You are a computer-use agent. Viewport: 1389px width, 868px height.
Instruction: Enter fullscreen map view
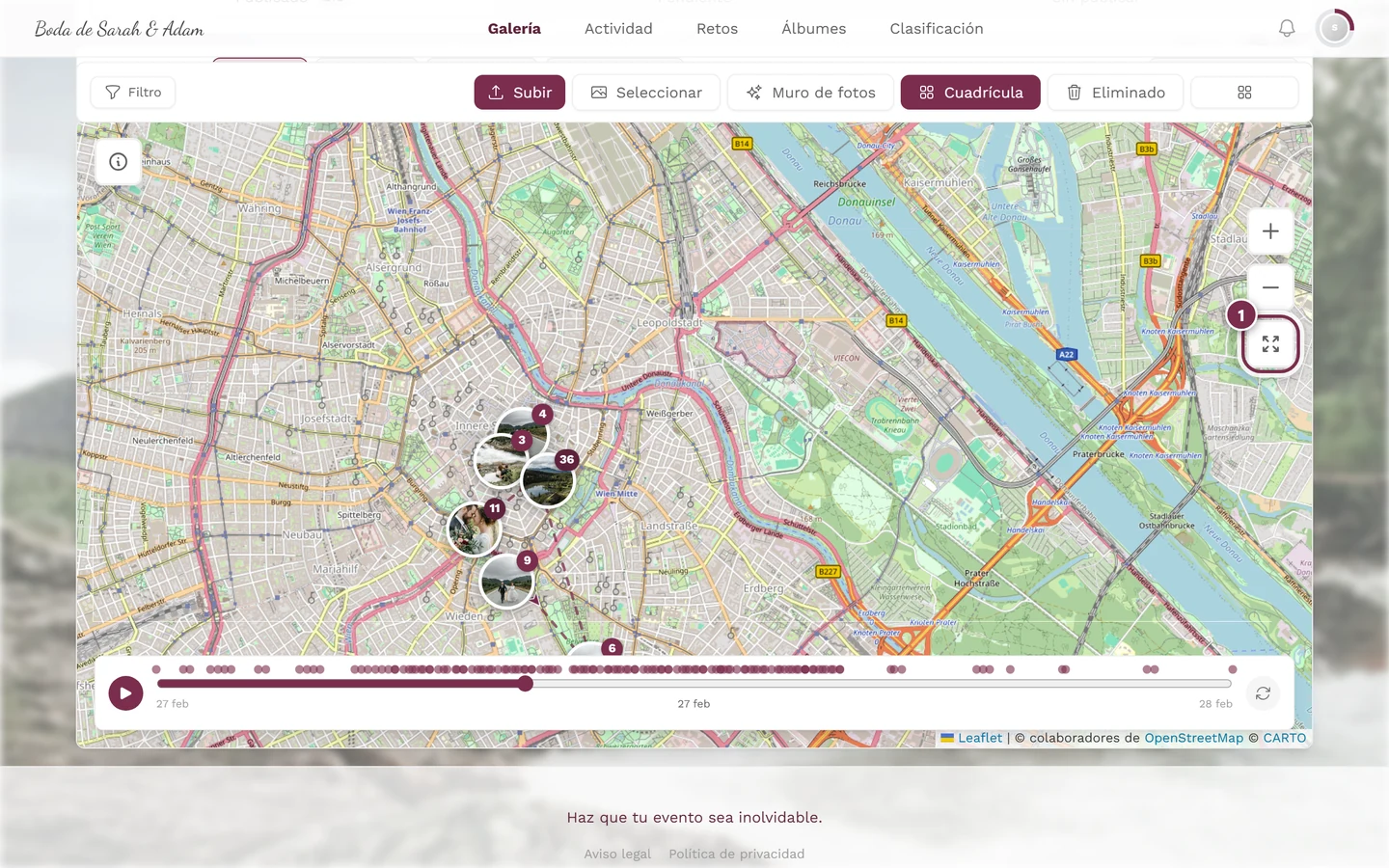pyautogui.click(x=1270, y=344)
